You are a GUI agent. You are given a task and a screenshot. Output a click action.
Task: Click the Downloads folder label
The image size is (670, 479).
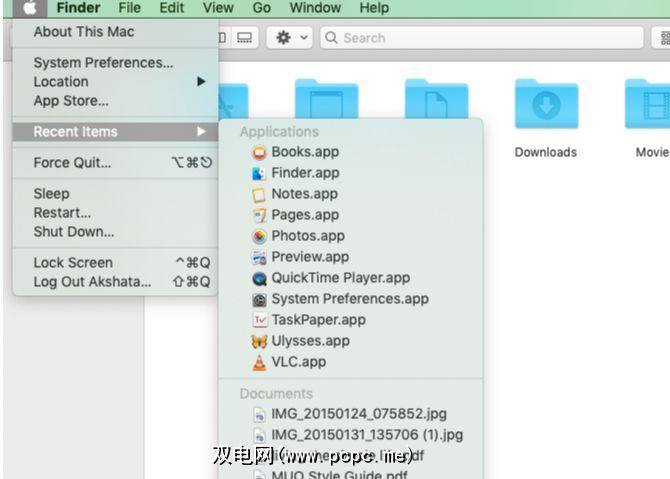pyautogui.click(x=546, y=152)
